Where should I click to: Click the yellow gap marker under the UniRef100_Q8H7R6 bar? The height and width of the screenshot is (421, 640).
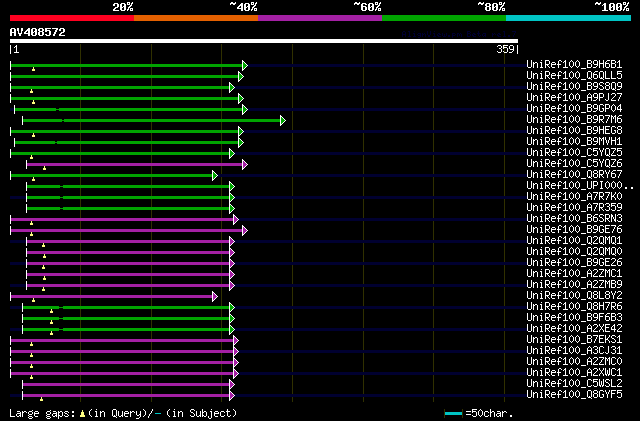(51, 311)
